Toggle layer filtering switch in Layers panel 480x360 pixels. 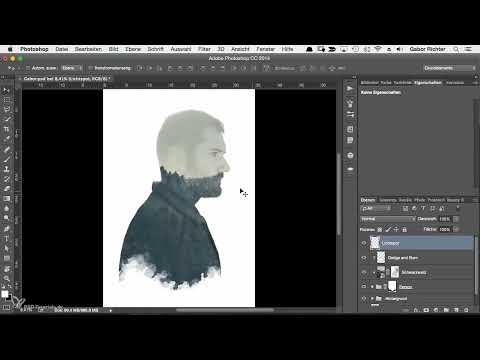(458, 208)
